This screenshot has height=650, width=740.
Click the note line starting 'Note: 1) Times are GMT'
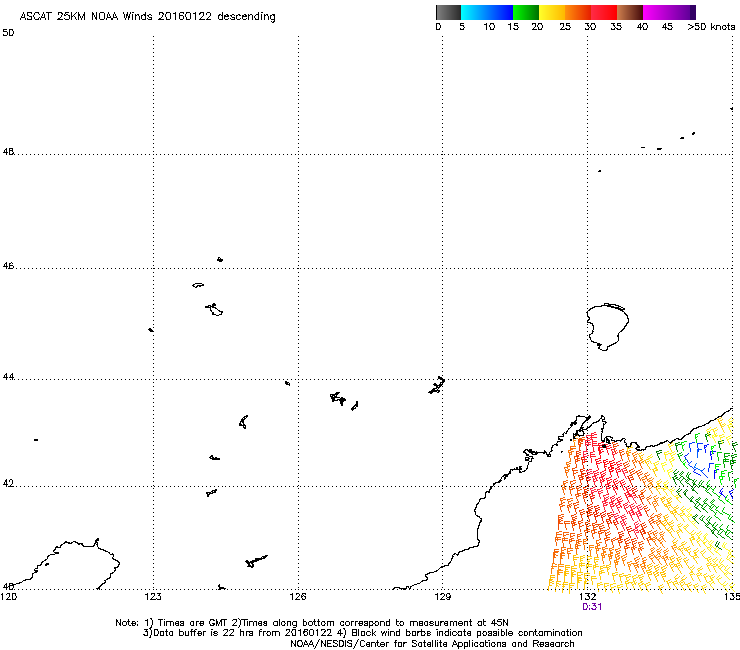(311, 623)
